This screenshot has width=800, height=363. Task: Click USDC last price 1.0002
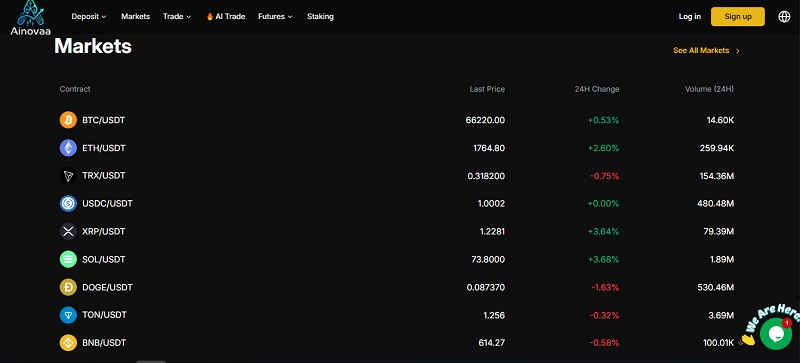491,204
